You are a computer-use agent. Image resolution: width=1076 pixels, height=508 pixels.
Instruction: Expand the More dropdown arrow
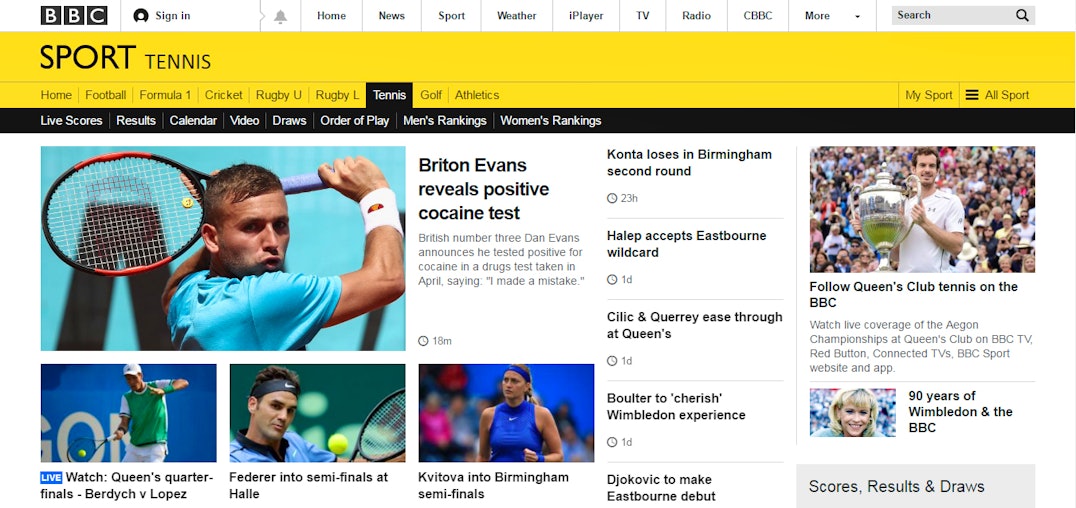click(857, 16)
